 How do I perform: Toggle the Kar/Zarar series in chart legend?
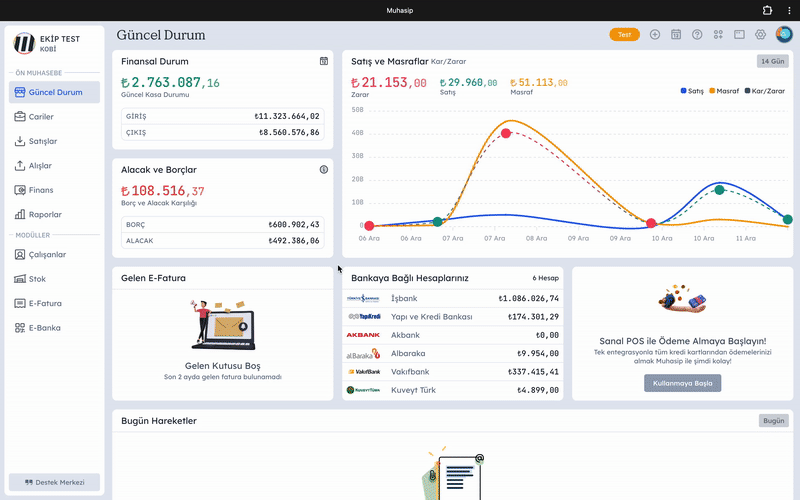(x=766, y=90)
